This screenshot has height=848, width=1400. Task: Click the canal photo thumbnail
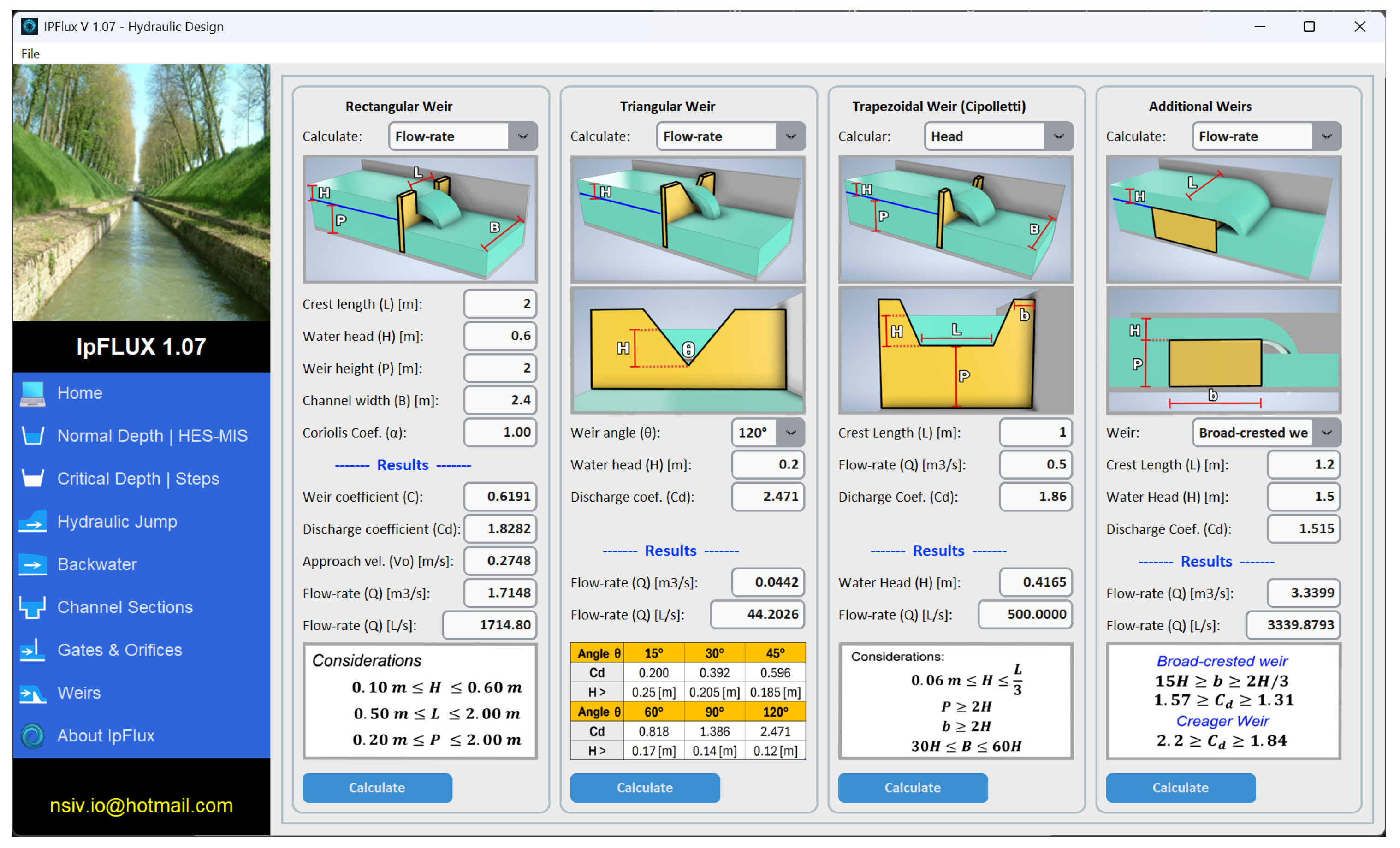pos(141,192)
